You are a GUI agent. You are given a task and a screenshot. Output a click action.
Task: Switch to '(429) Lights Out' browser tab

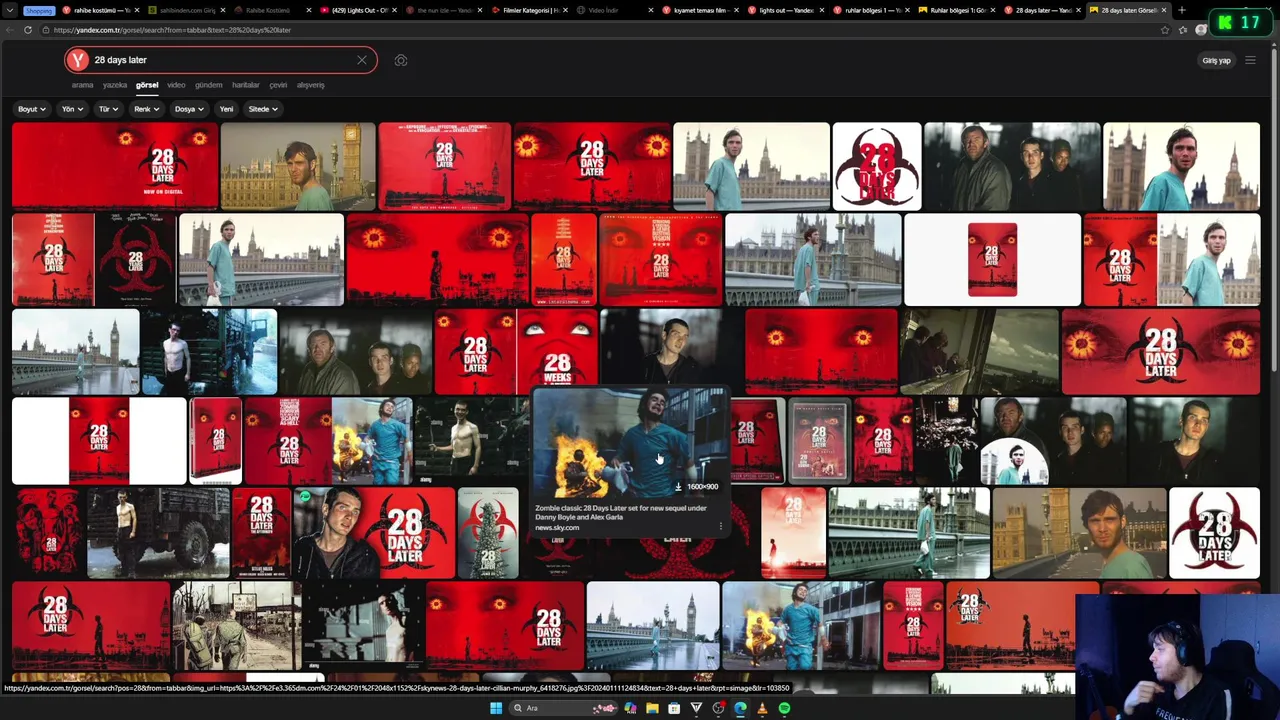click(360, 10)
